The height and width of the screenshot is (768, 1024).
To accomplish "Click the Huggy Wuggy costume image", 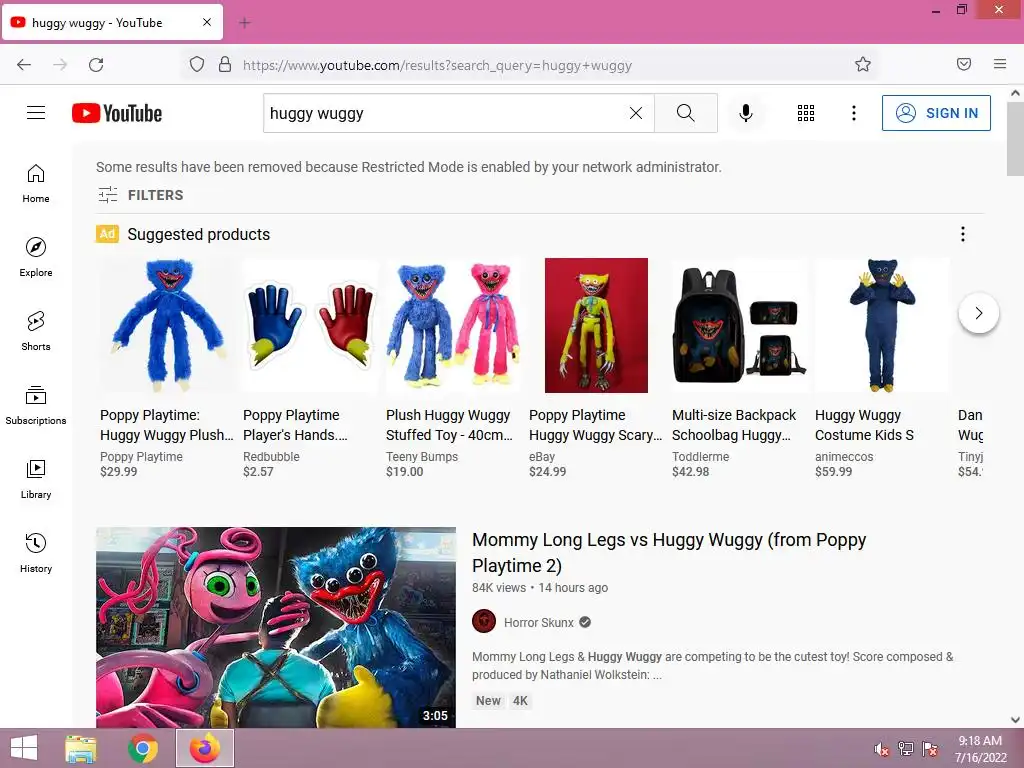I will pyautogui.click(x=882, y=325).
